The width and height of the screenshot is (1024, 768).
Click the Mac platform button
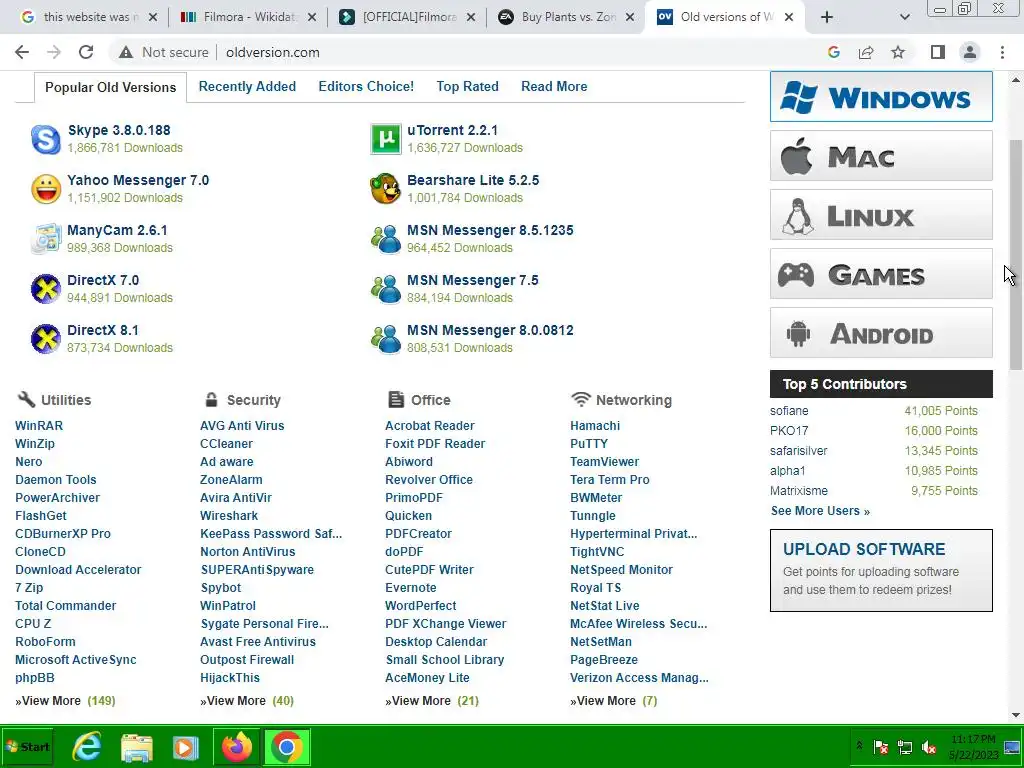881,155
